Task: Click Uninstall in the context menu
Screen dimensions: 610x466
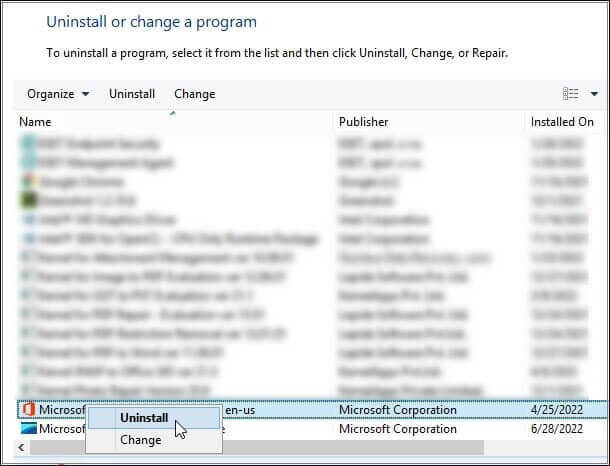Action: tap(154, 418)
